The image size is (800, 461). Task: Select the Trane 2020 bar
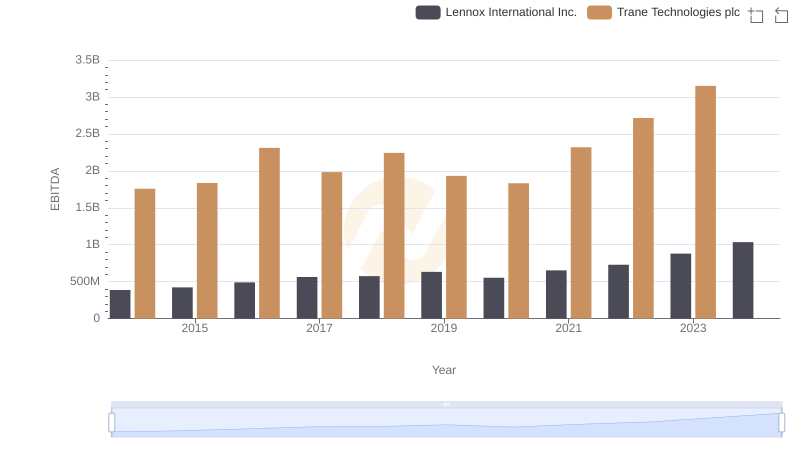(x=518, y=251)
